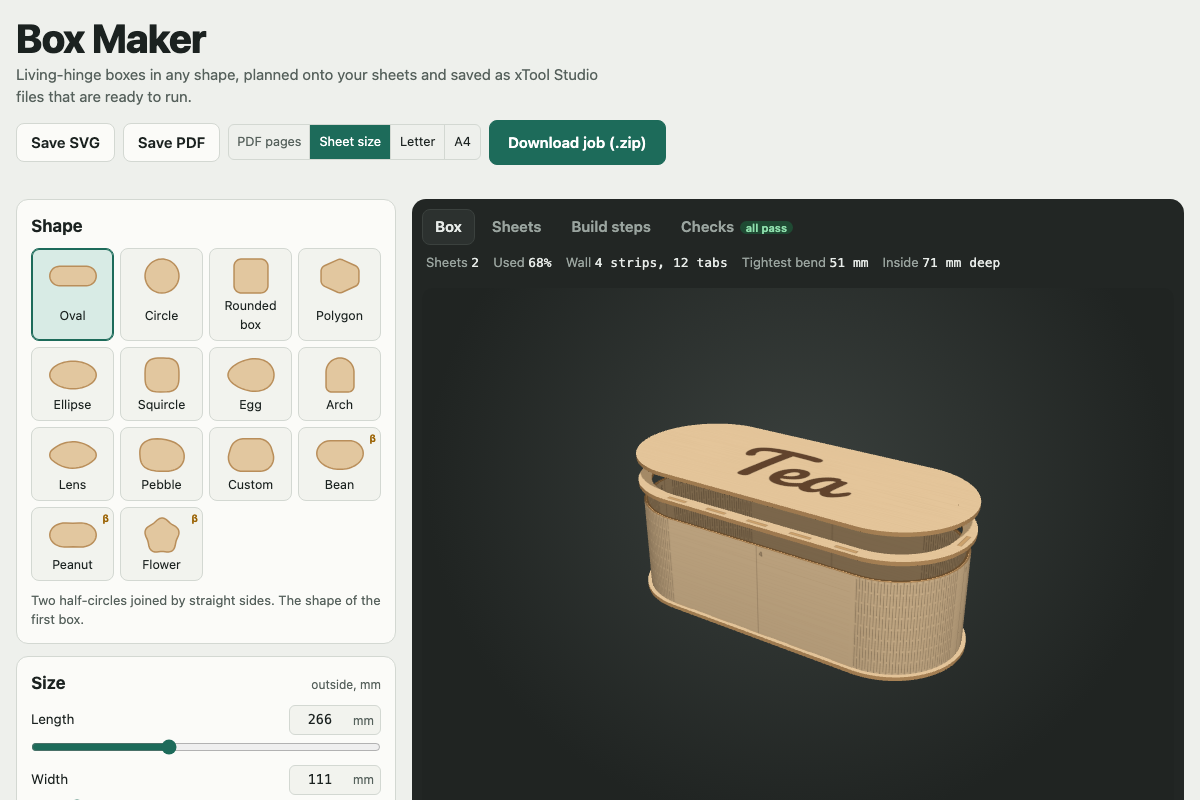Select the Bean beta shape
The height and width of the screenshot is (800, 1200).
pos(339,464)
